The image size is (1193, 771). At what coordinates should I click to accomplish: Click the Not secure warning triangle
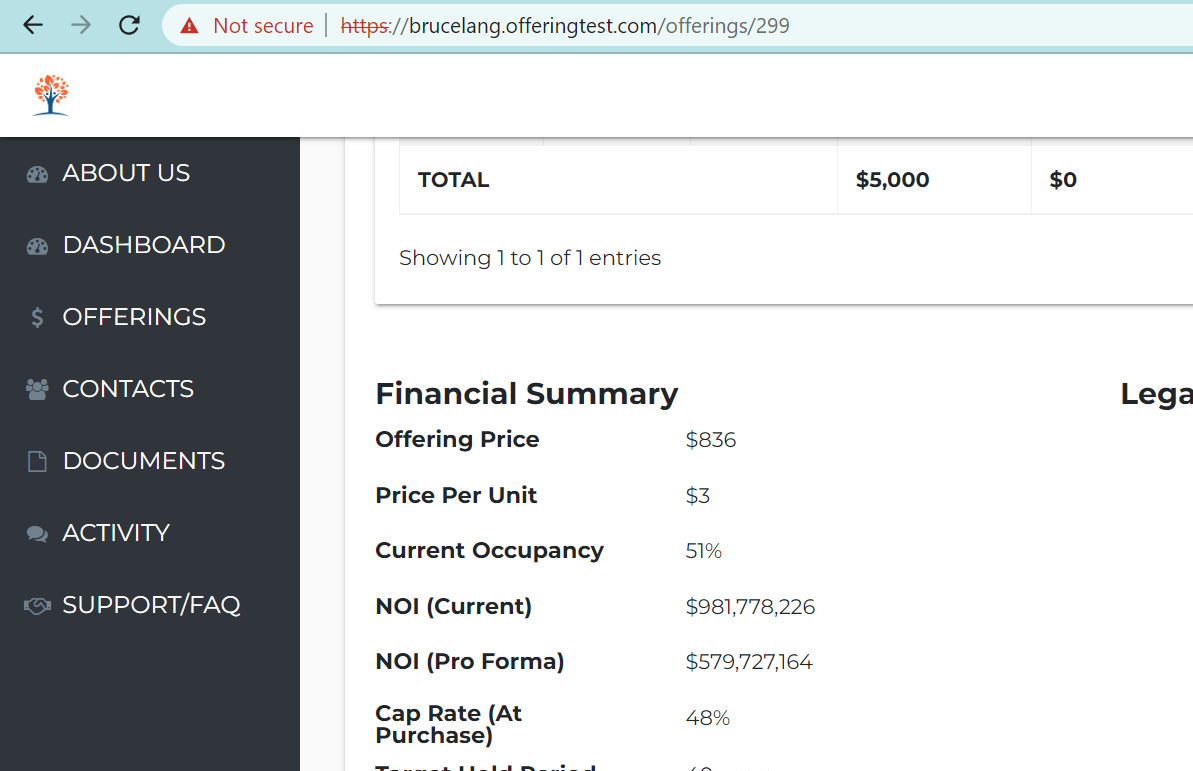point(189,26)
